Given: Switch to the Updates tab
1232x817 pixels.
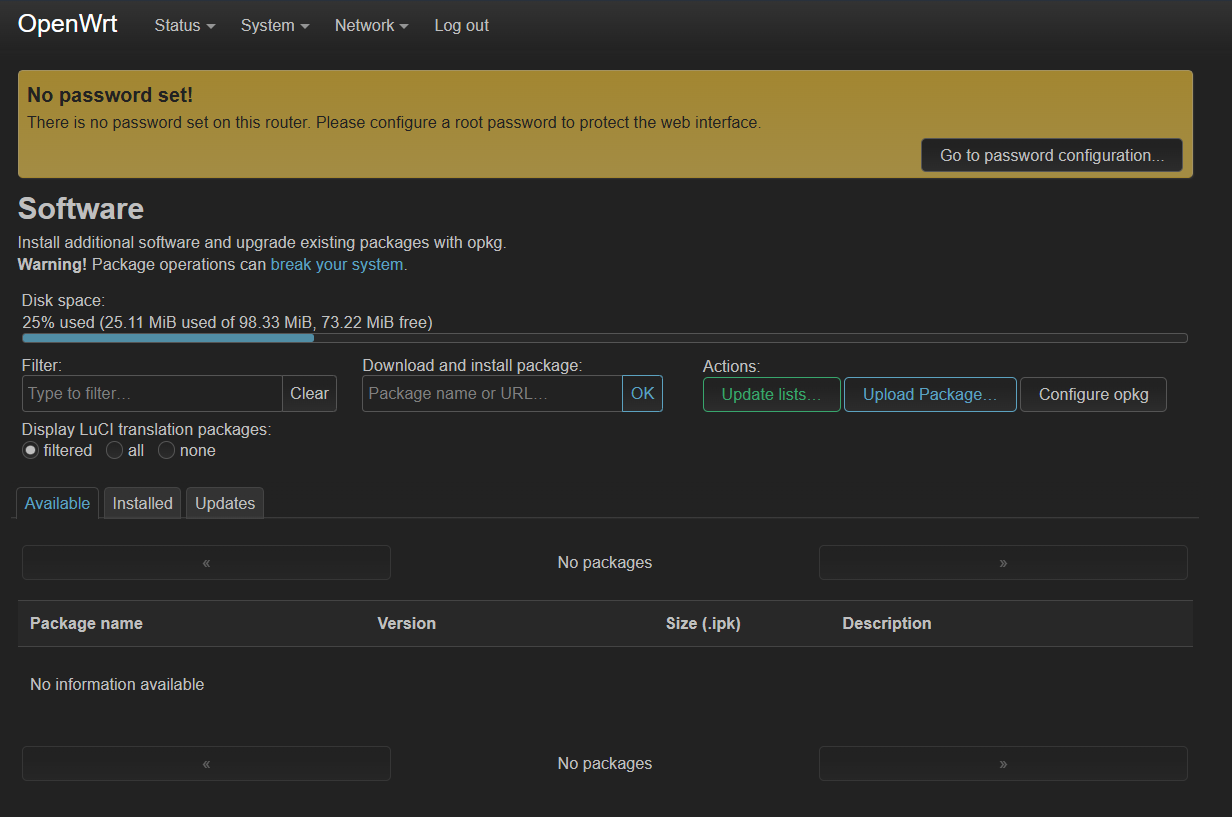Looking at the screenshot, I should 225,503.
